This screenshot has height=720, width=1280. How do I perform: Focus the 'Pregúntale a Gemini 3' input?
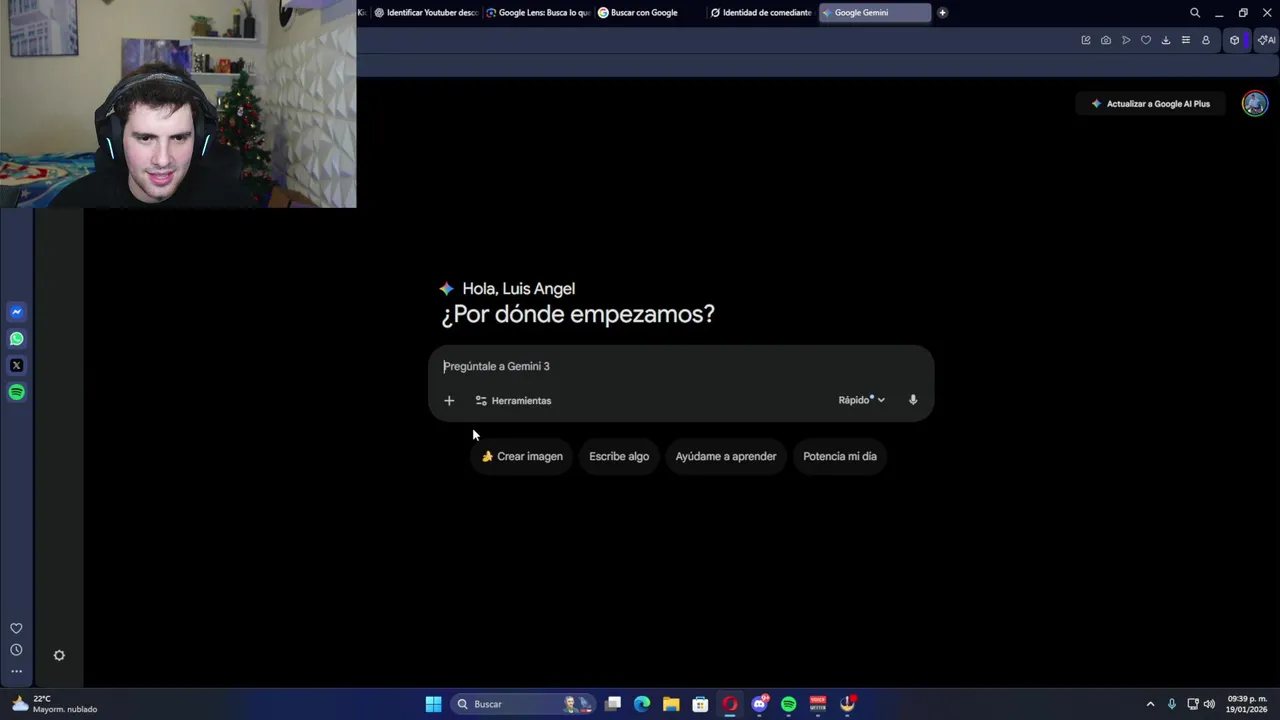(680, 366)
